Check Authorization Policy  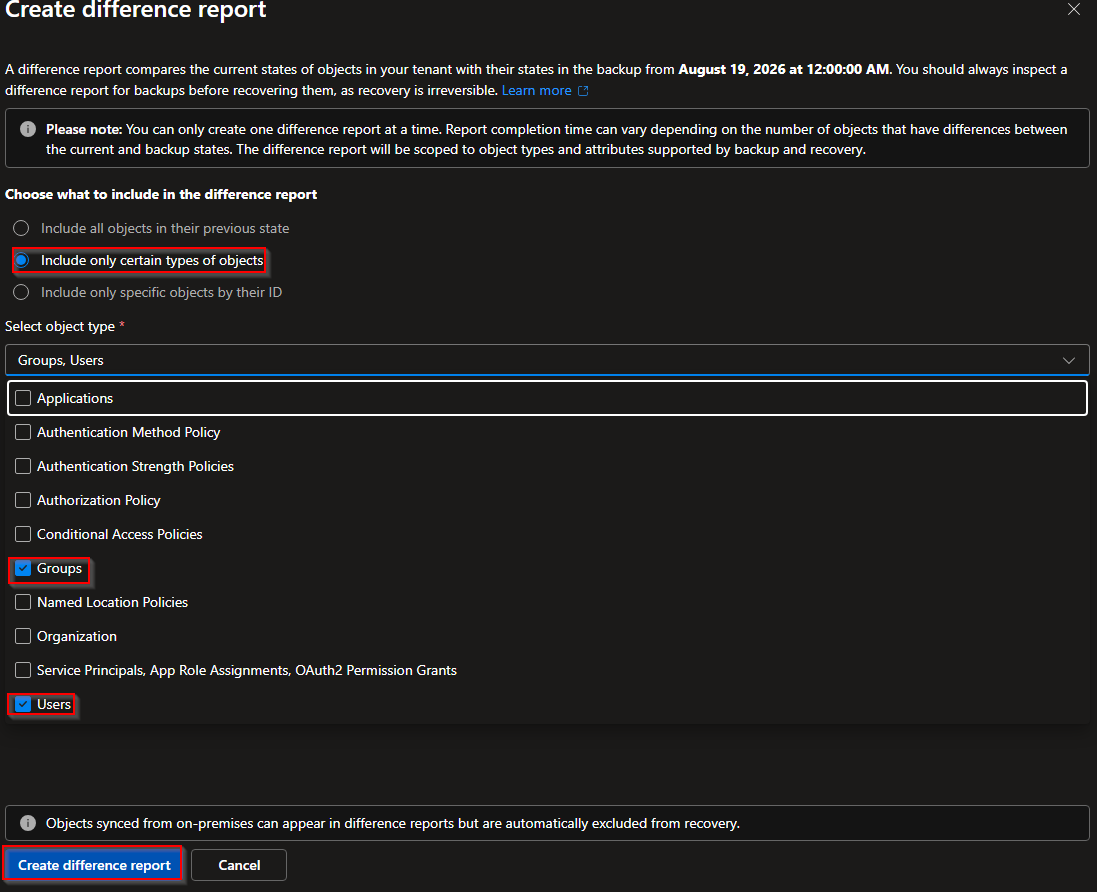(23, 500)
